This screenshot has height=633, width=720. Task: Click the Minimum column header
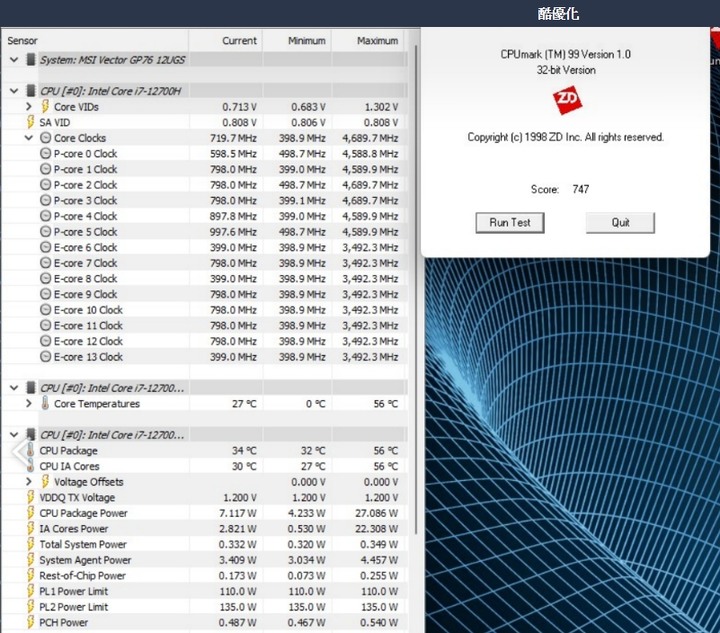pos(297,40)
